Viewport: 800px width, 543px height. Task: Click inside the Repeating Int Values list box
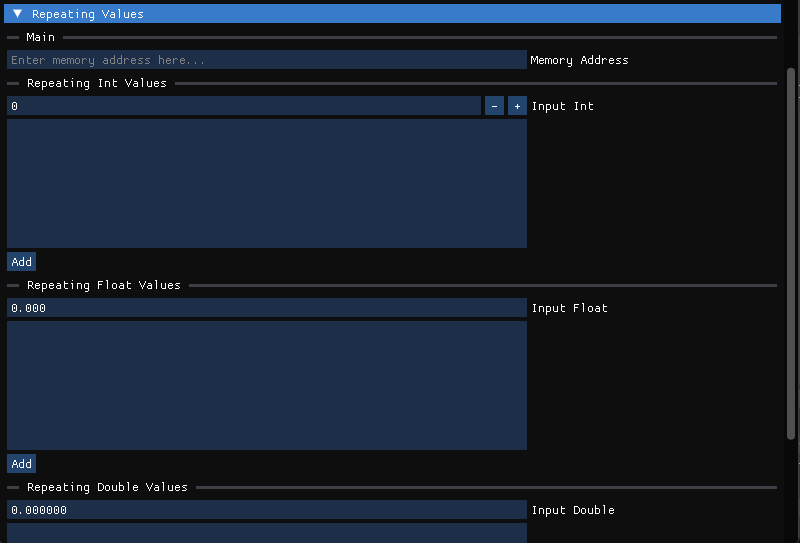tap(266, 183)
